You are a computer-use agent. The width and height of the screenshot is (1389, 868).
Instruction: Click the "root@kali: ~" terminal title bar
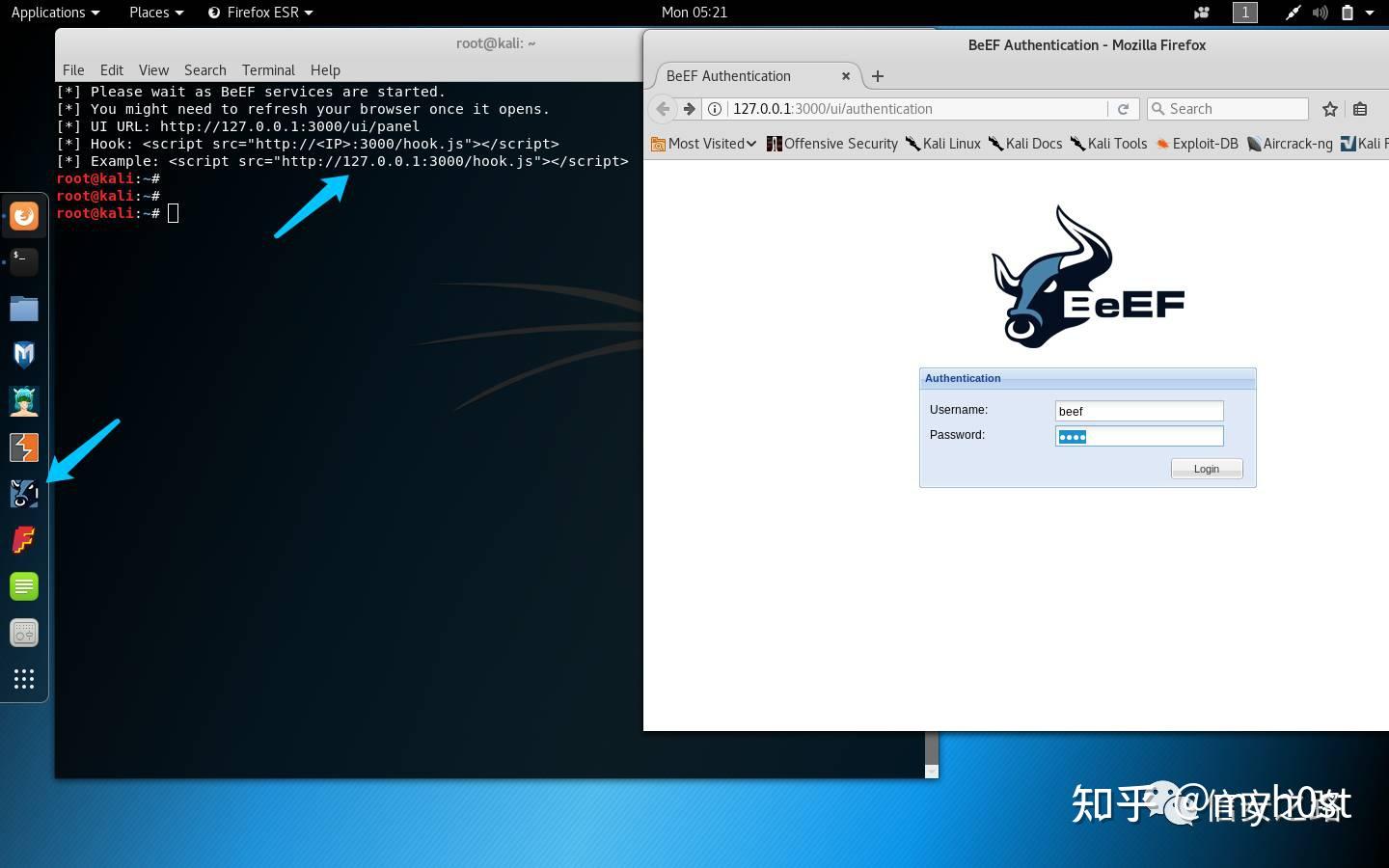(x=496, y=43)
